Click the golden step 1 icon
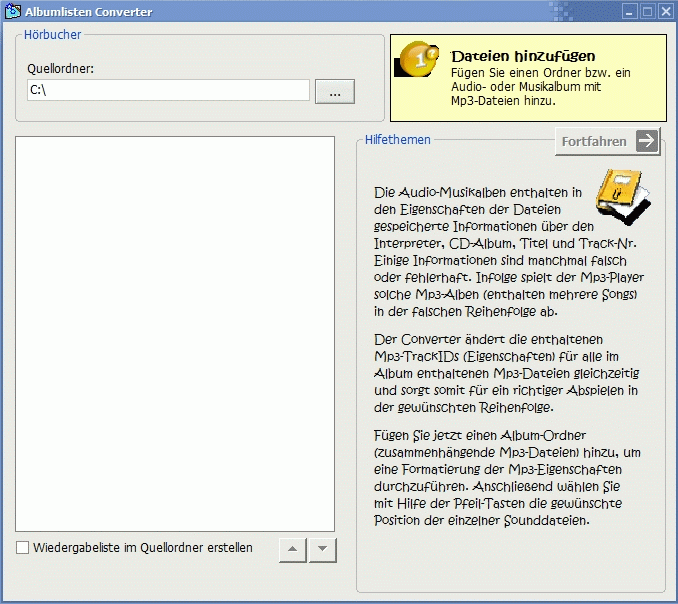678x604 pixels. click(417, 61)
